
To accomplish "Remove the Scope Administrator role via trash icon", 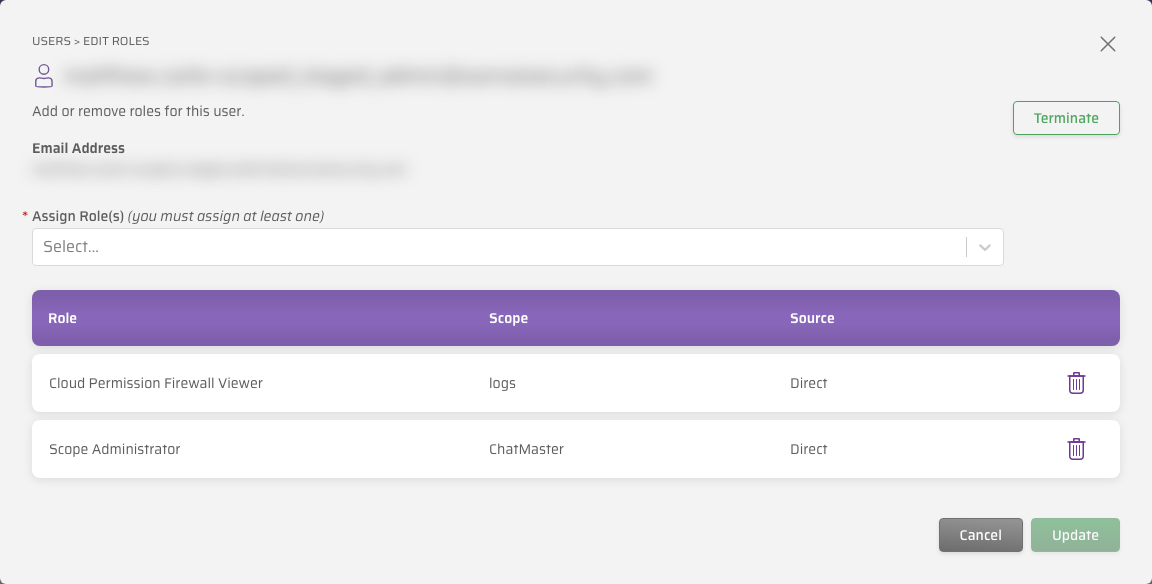I will pos(1076,449).
